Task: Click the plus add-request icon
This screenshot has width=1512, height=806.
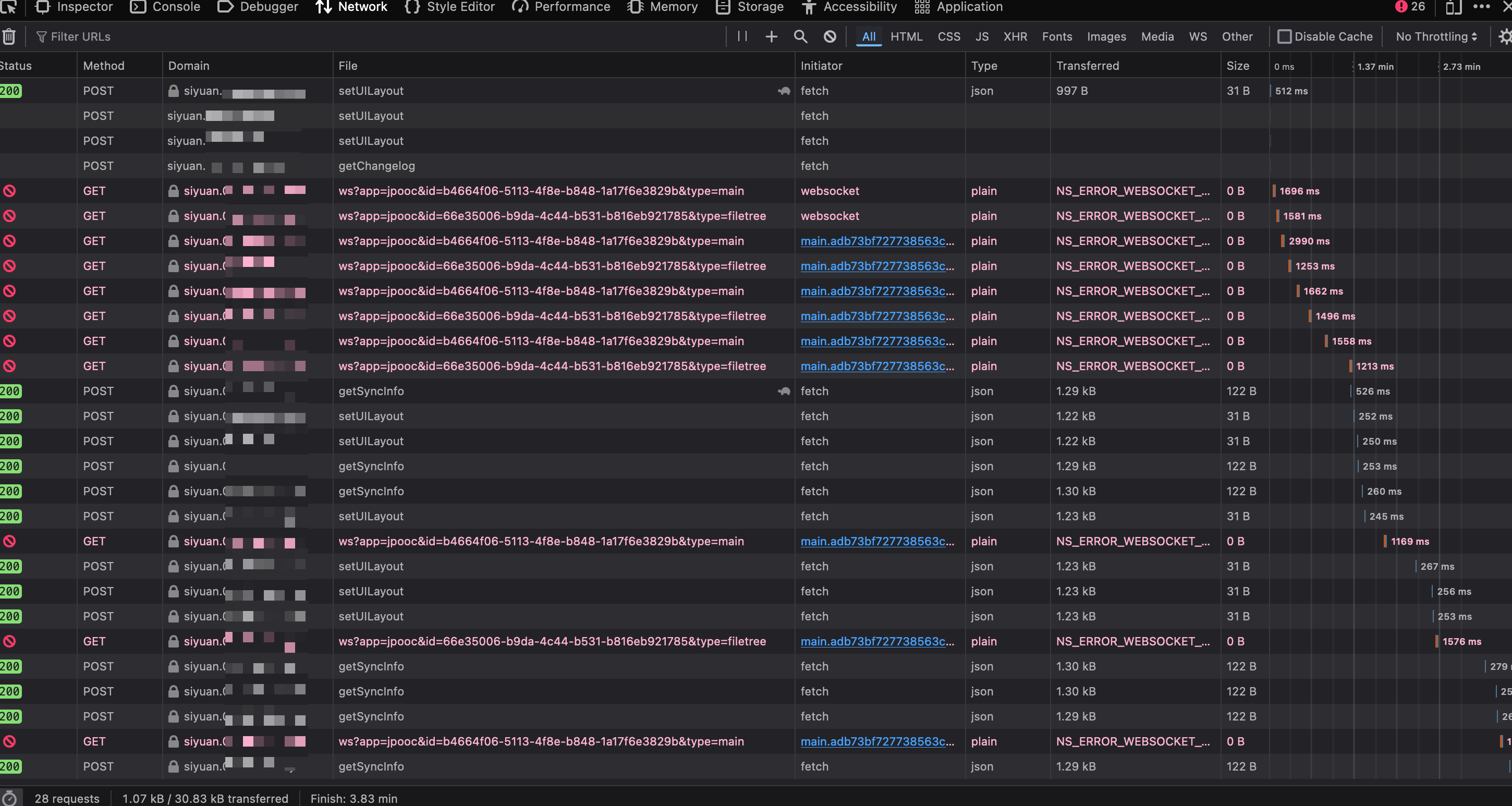Action: pos(771,36)
